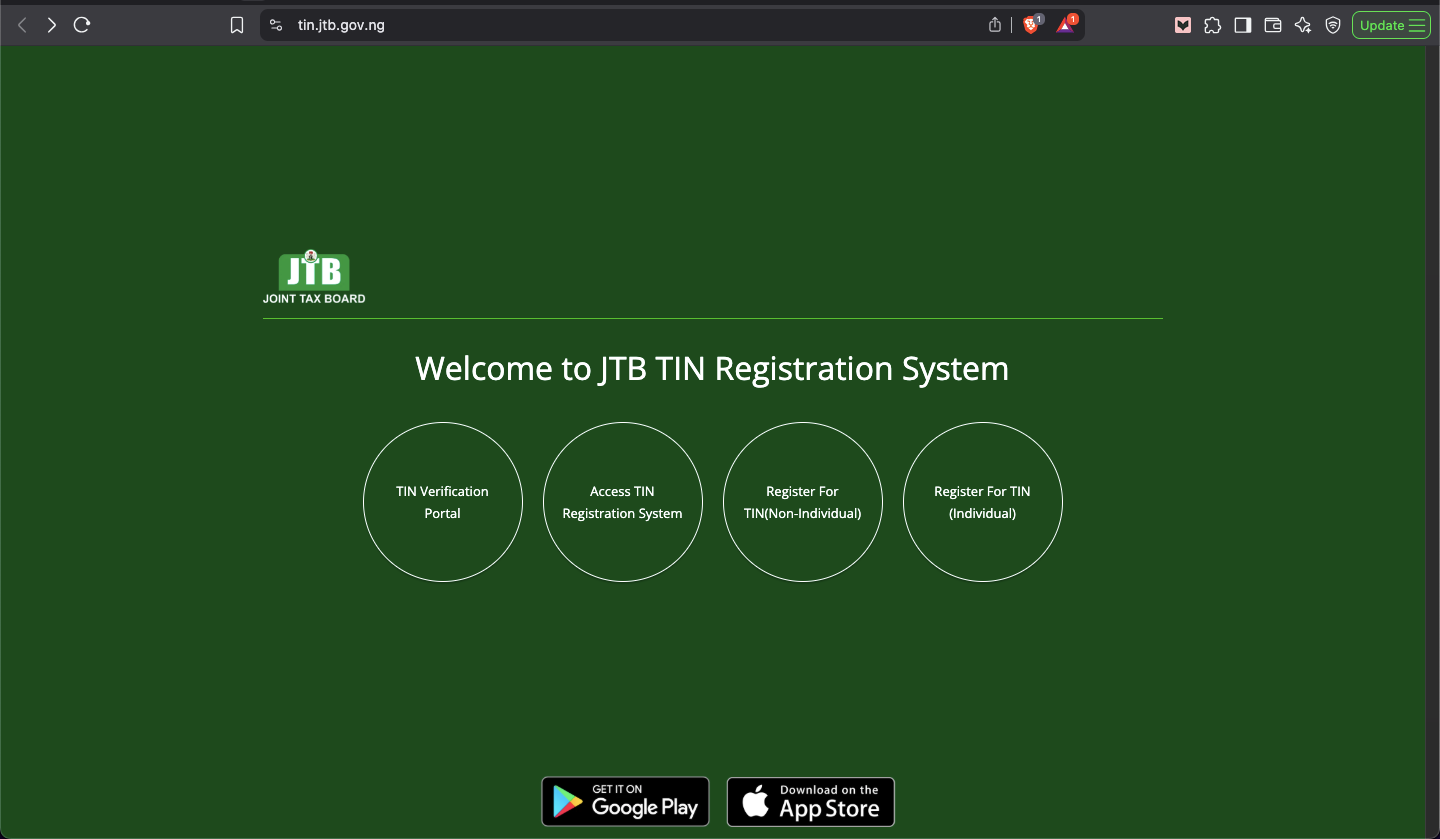Viewport: 1440px width, 839px height.
Task: Click the green Update button
Action: pos(1381,25)
